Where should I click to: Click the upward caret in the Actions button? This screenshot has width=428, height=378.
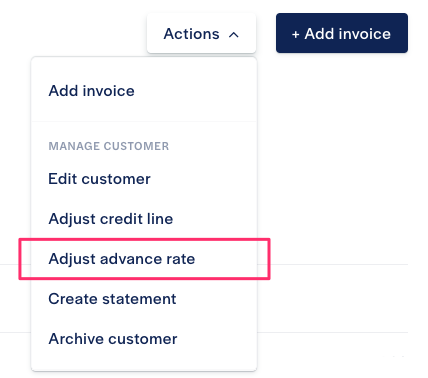234,35
